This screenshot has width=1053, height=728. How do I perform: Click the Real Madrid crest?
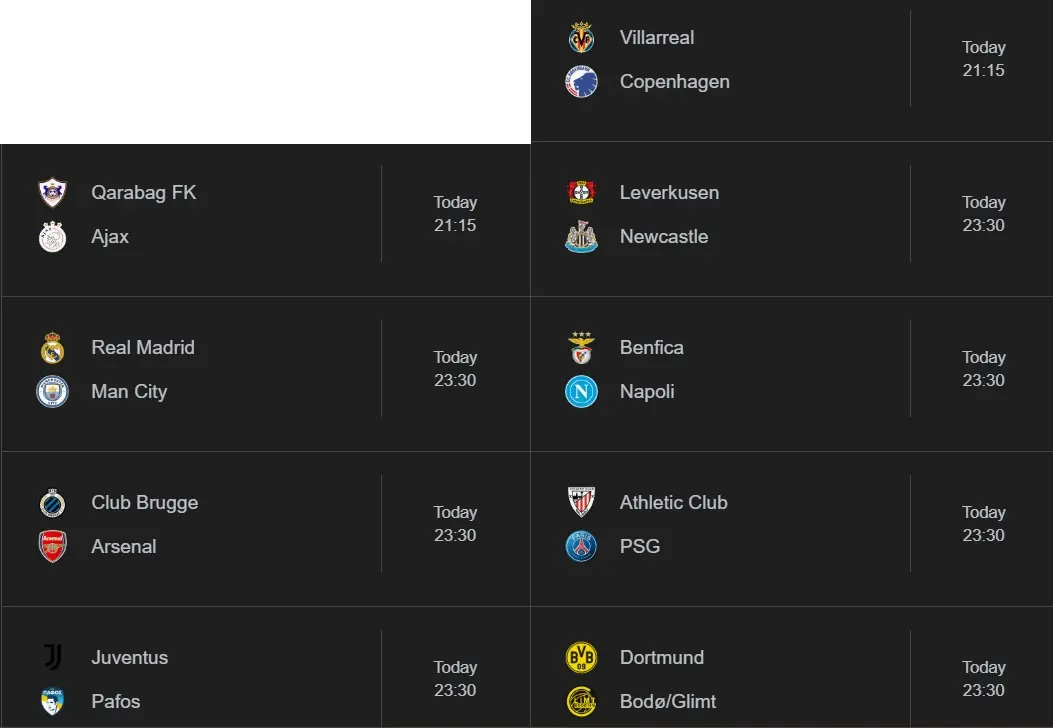[52, 348]
